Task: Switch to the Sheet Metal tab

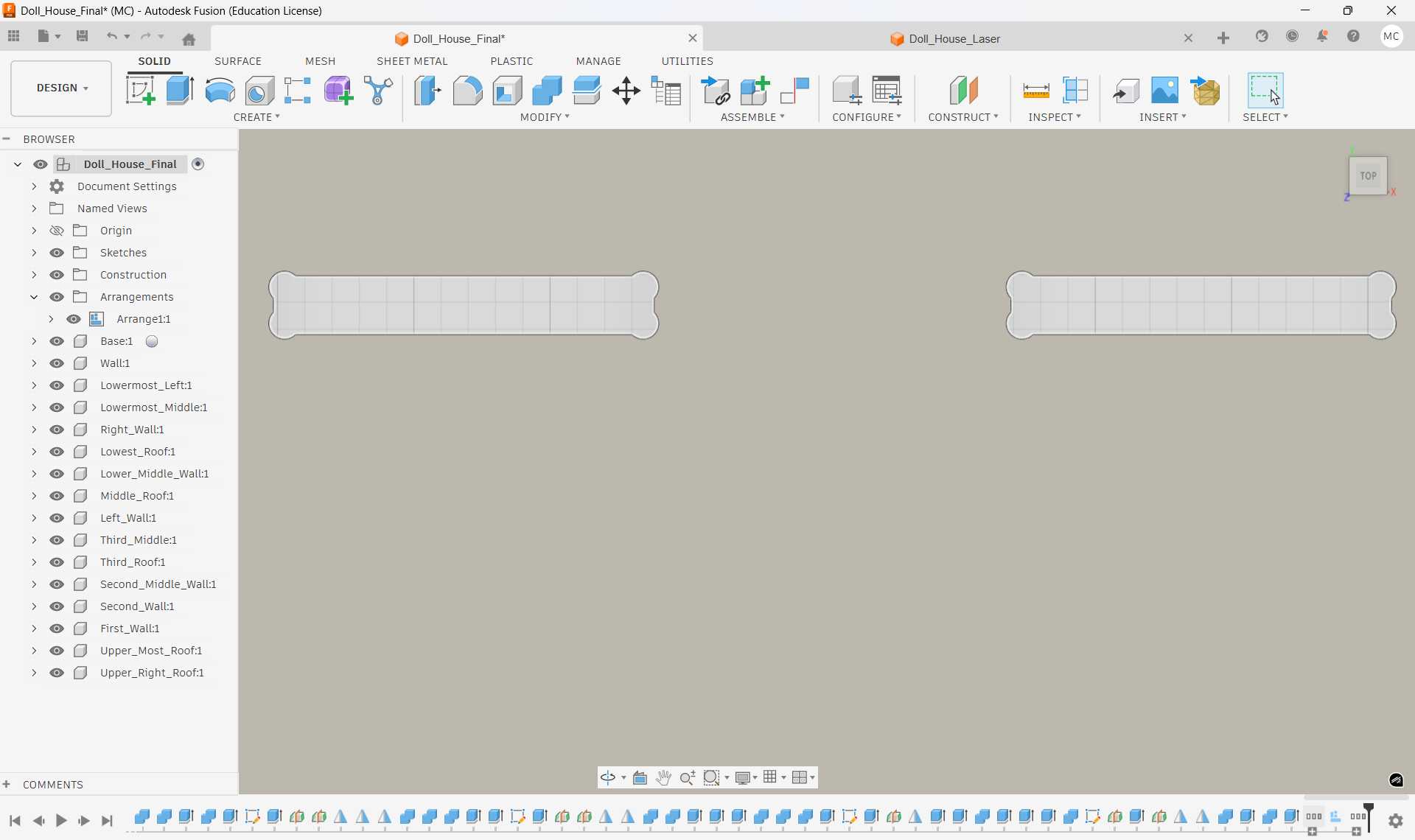Action: tap(412, 61)
